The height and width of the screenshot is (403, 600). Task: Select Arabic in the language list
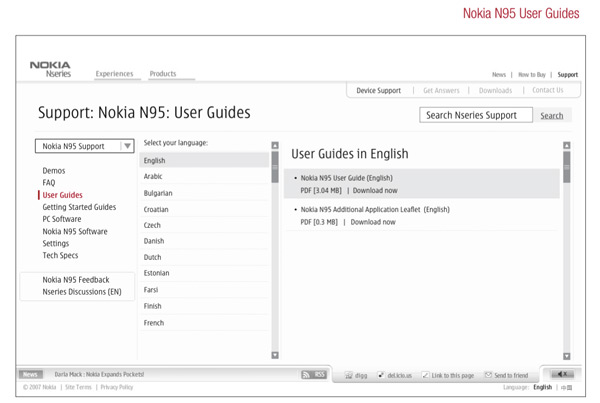(204, 176)
